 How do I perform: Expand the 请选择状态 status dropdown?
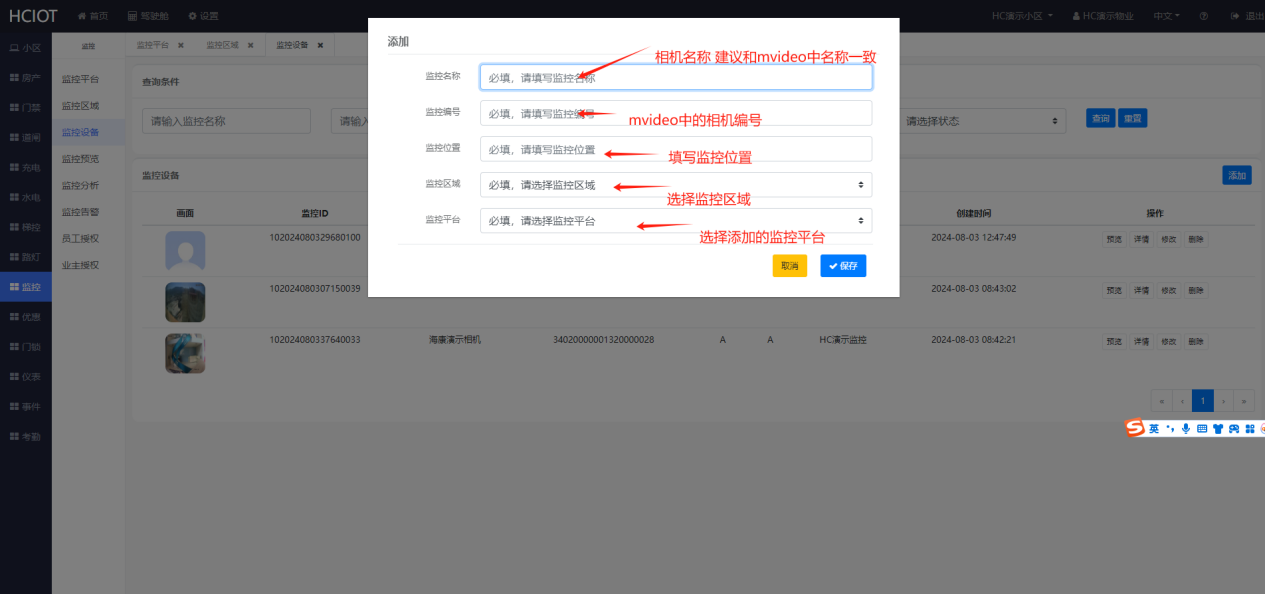tap(981, 121)
